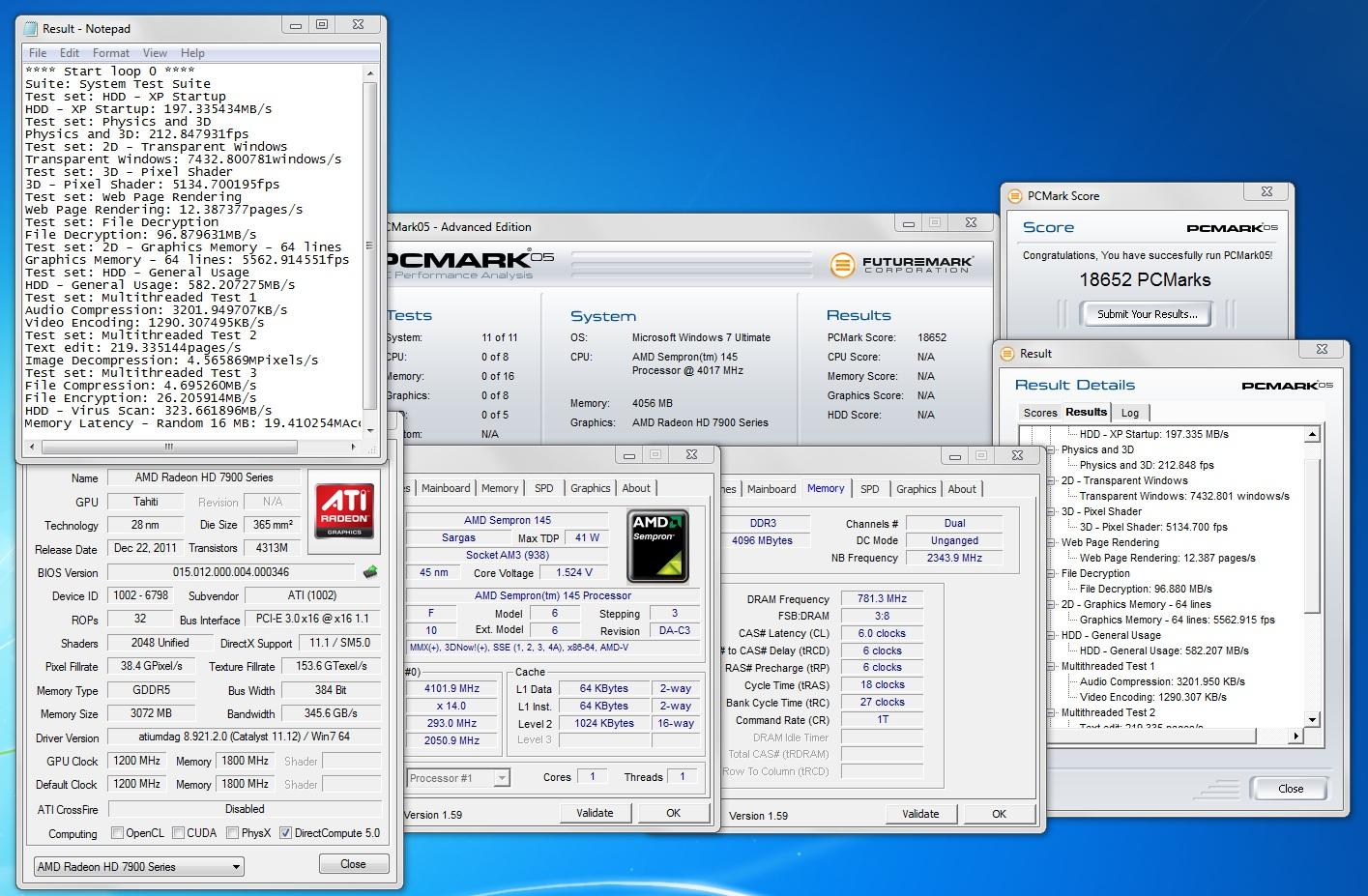
Task: Collapse the Physics and 3D tree node
Action: click(1052, 449)
